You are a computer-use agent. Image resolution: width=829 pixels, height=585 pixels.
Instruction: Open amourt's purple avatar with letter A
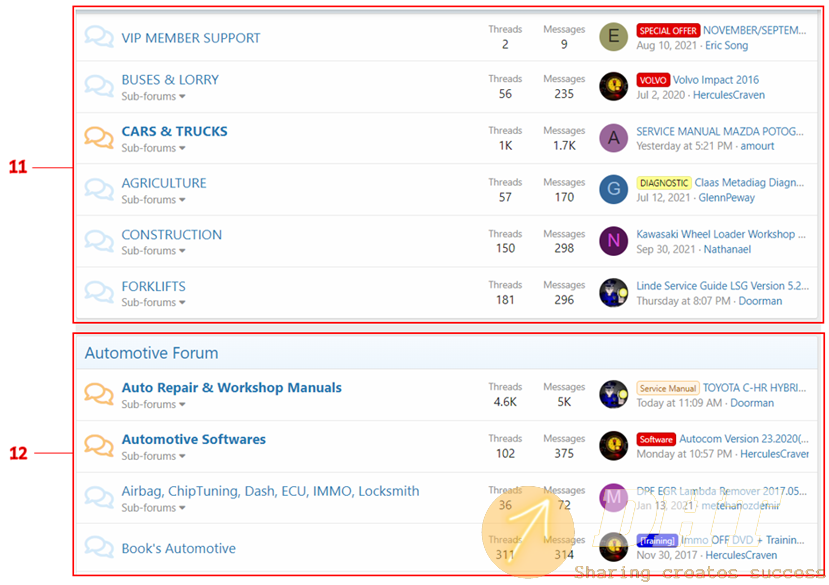613,138
